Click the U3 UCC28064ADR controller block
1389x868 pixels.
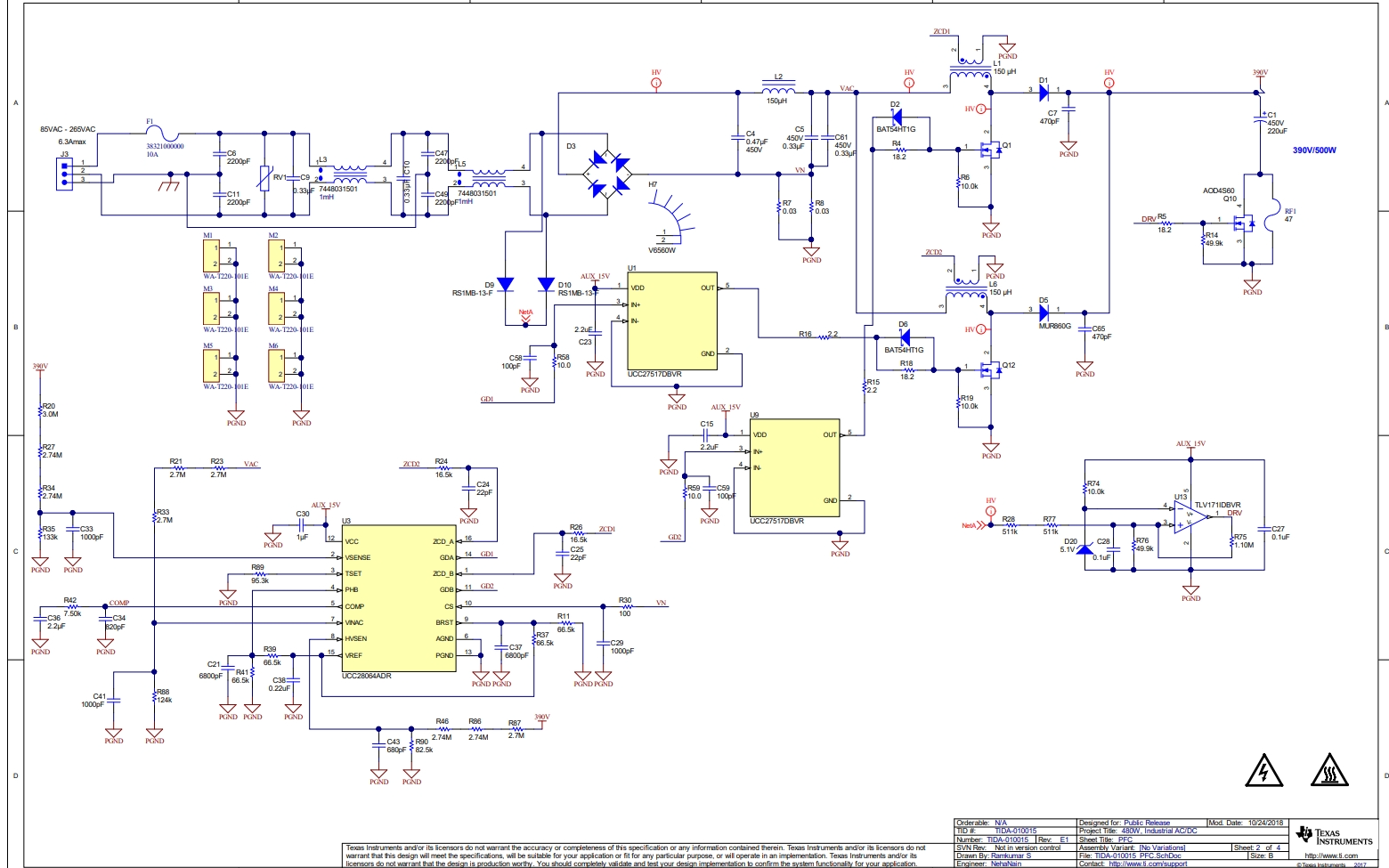point(399,598)
